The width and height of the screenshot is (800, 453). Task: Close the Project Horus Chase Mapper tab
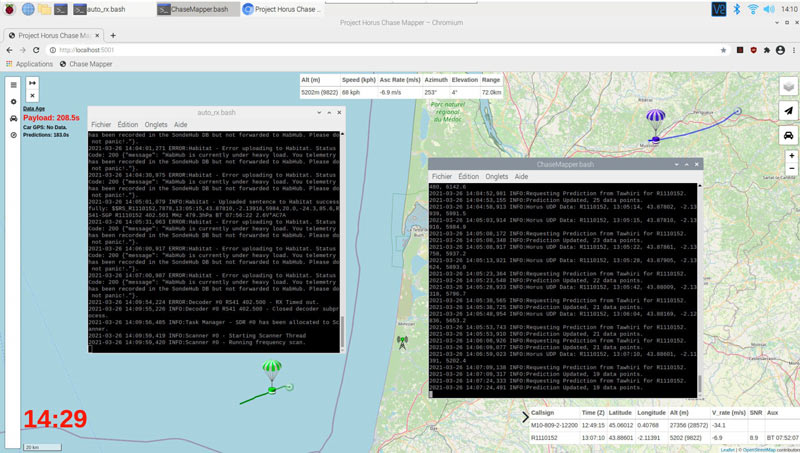pyautogui.click(x=97, y=35)
